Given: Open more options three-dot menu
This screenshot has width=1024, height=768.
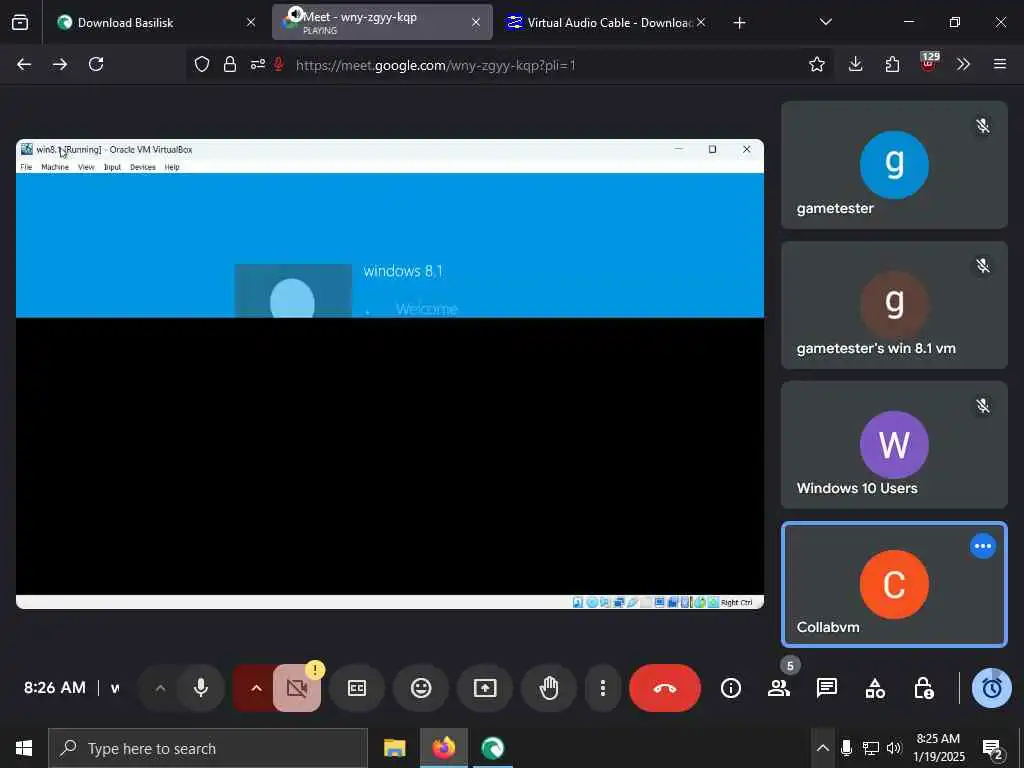Looking at the screenshot, I should [603, 688].
